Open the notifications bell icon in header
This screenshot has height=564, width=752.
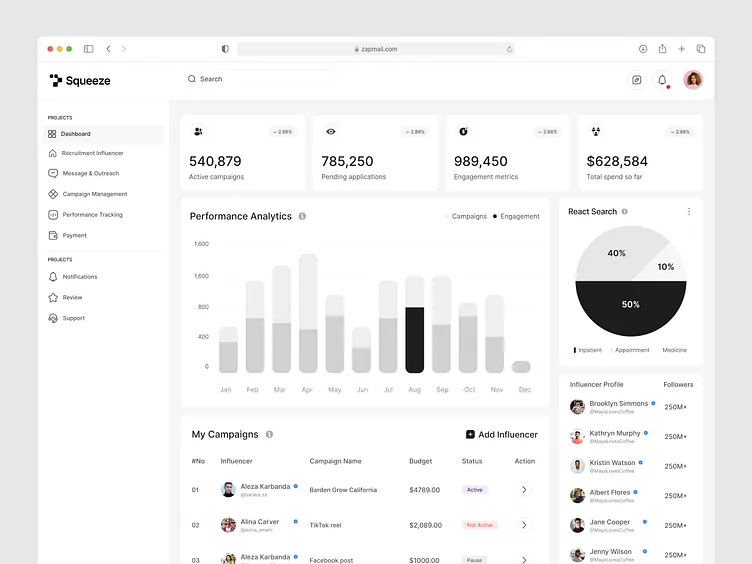click(x=662, y=80)
